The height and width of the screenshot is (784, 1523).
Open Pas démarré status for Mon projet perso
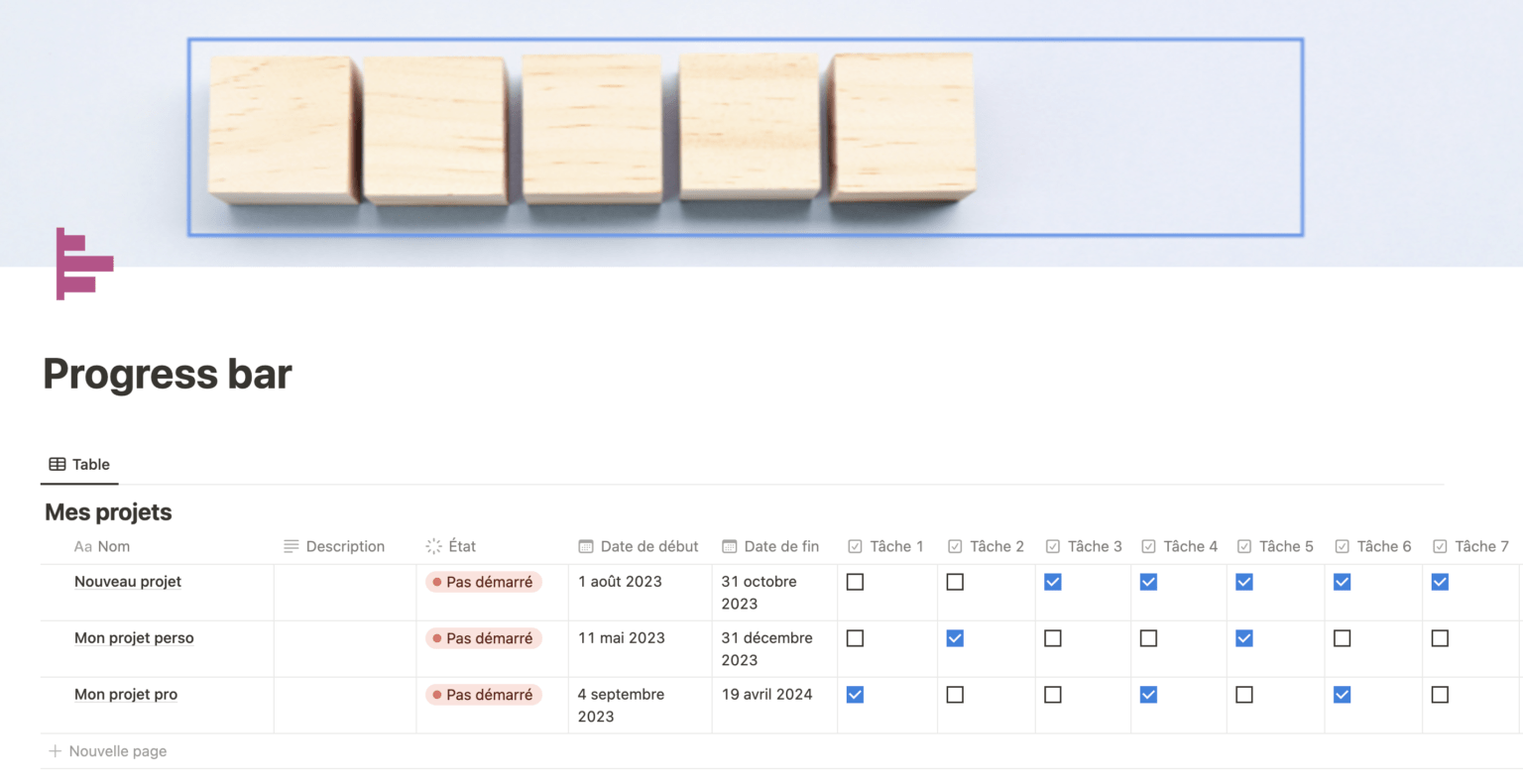pos(484,638)
